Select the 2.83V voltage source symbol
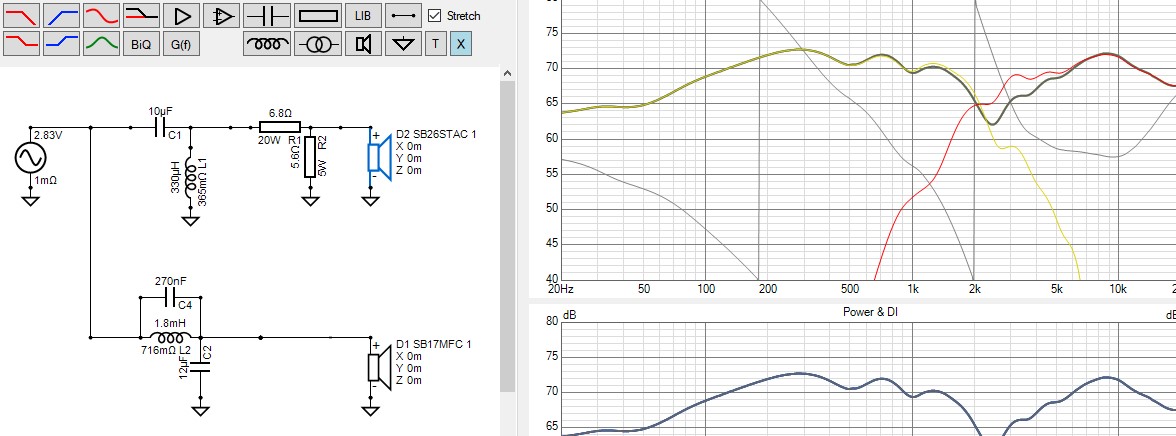This screenshot has height=436, width=1176. (31, 158)
